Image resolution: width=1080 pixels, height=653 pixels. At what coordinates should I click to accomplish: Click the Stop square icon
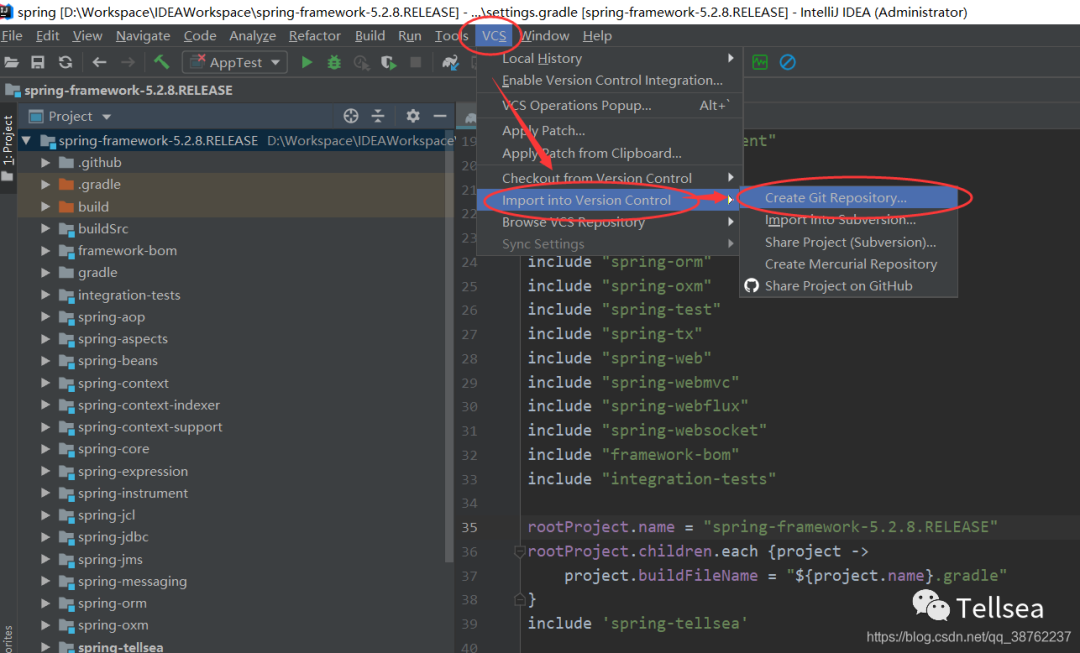coord(415,63)
